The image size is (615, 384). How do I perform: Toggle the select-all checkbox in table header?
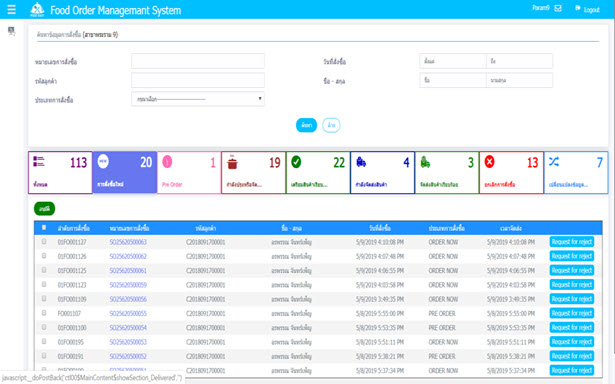(44, 227)
